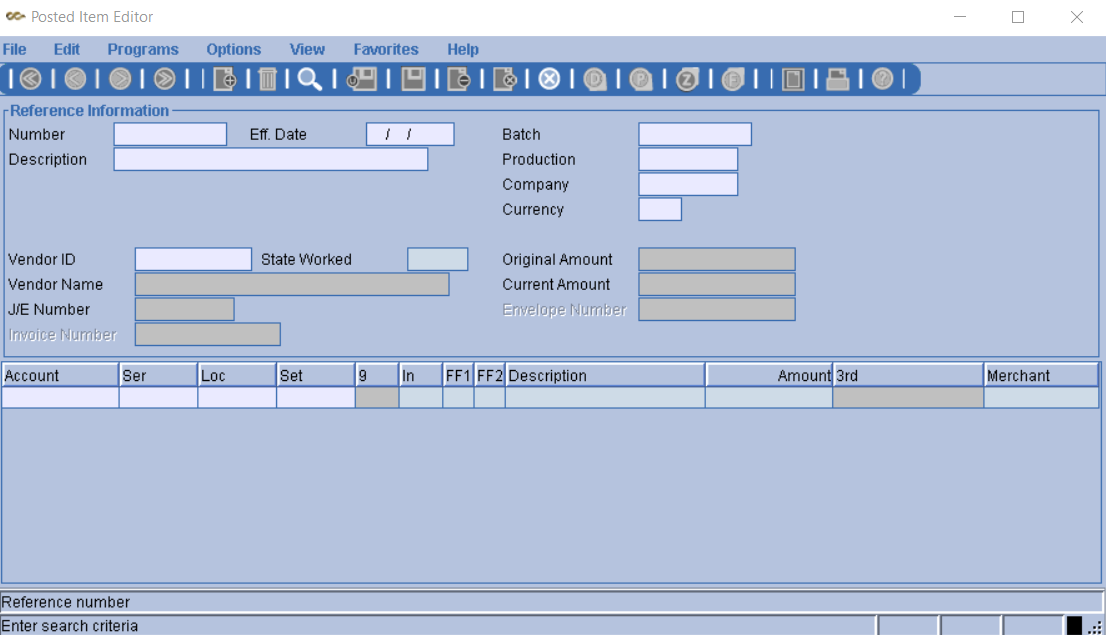1106x635 pixels.
Task: Click the Vendor Name field
Action: coord(292,284)
